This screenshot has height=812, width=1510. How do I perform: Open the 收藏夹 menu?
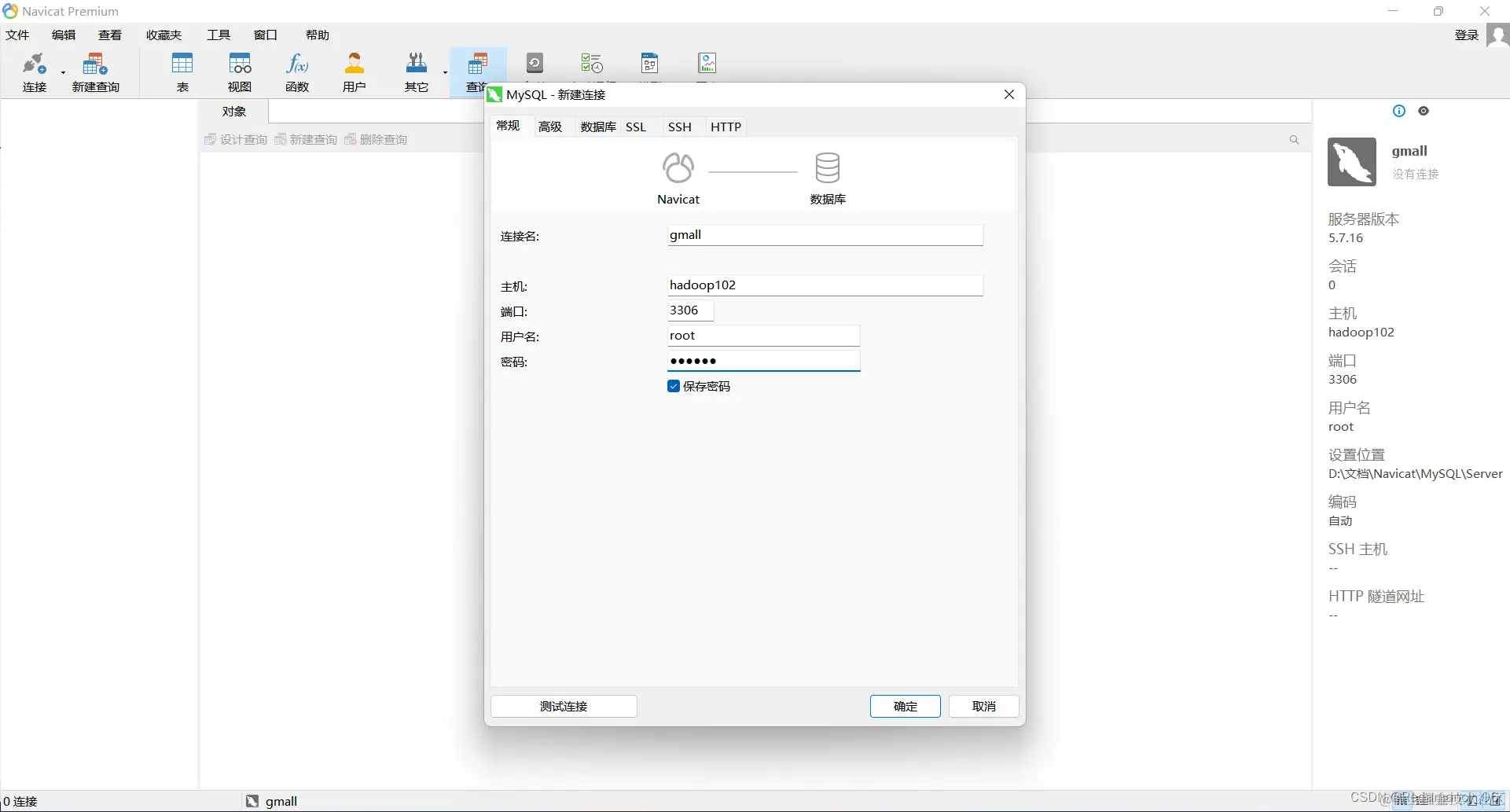pos(163,35)
